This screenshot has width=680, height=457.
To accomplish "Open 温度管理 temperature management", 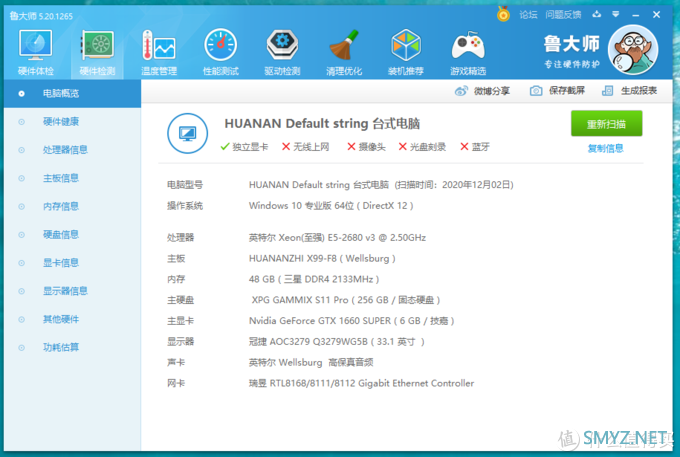I will (159, 52).
